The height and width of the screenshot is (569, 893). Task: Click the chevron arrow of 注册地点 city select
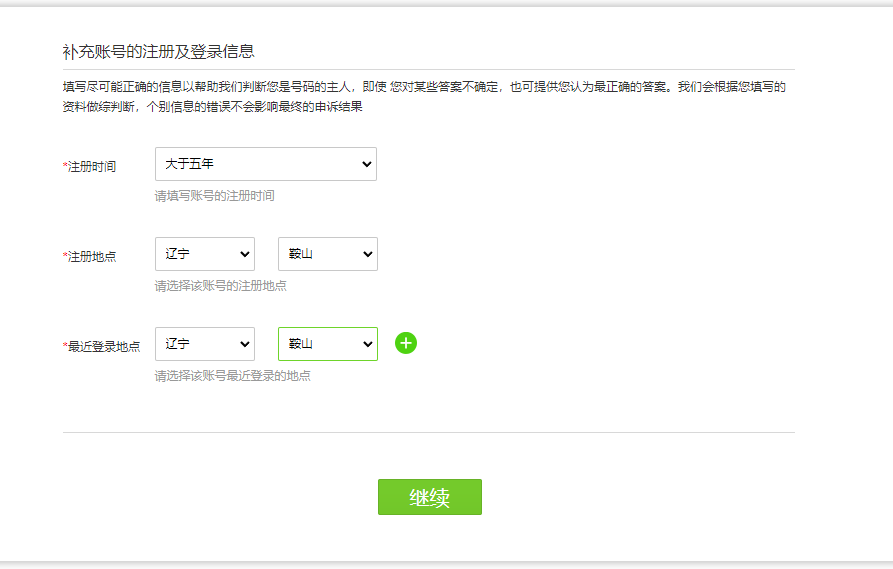pyautogui.click(x=364, y=254)
